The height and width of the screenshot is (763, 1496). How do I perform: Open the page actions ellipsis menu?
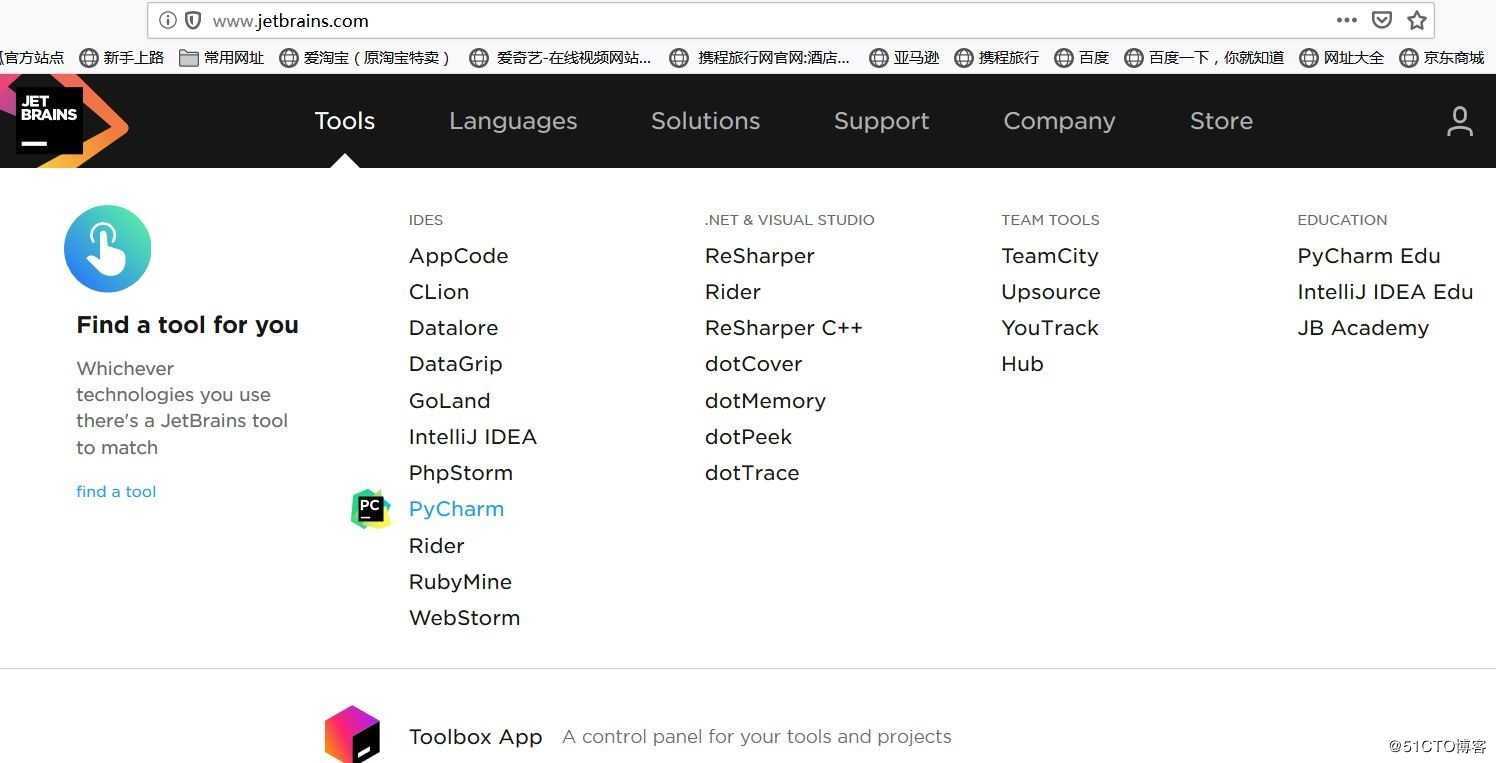1347,20
